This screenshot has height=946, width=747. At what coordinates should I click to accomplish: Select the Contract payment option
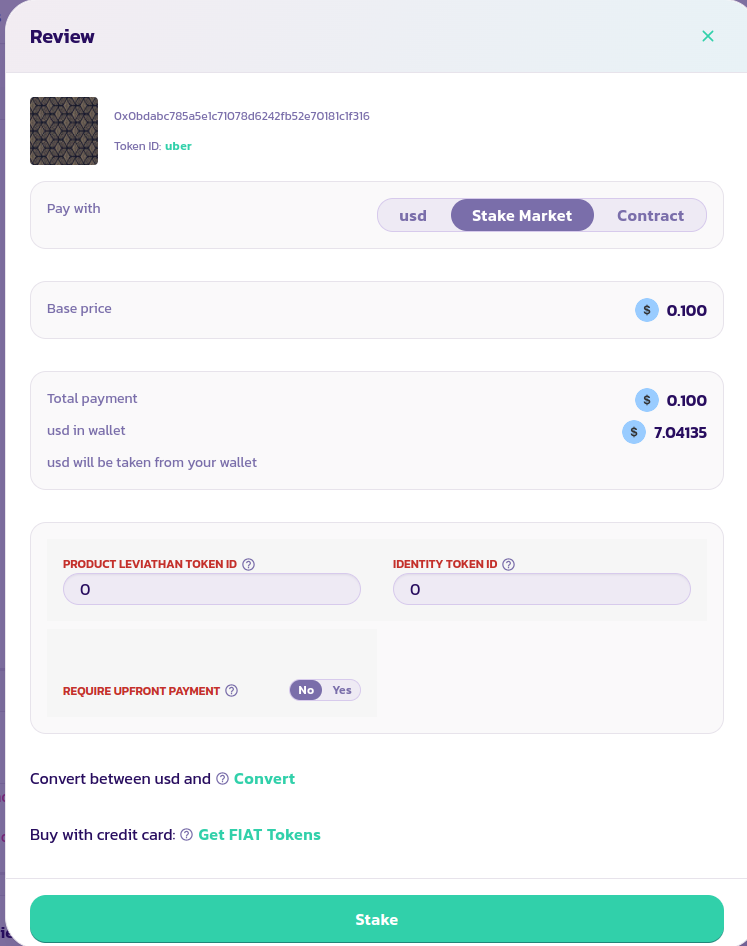click(650, 216)
